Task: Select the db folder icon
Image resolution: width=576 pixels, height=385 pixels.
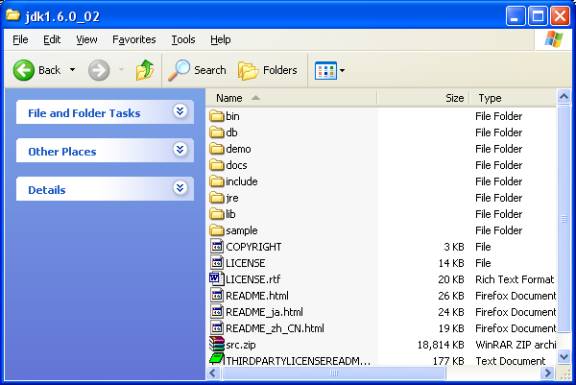Action: click(x=217, y=132)
